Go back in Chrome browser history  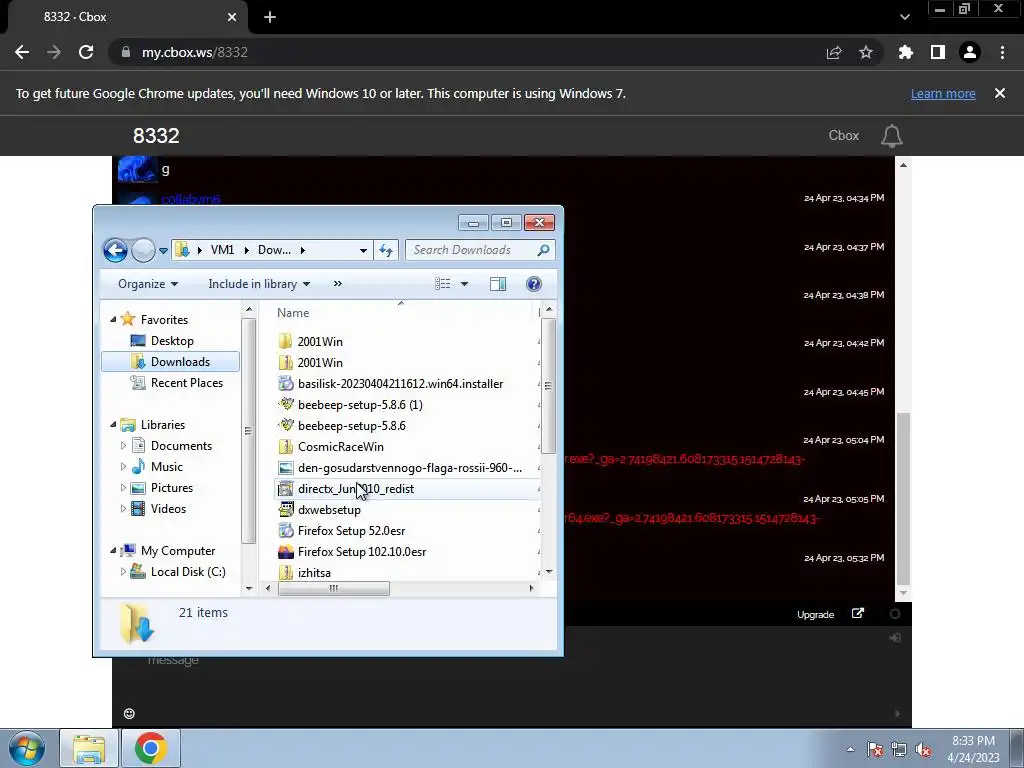22,52
